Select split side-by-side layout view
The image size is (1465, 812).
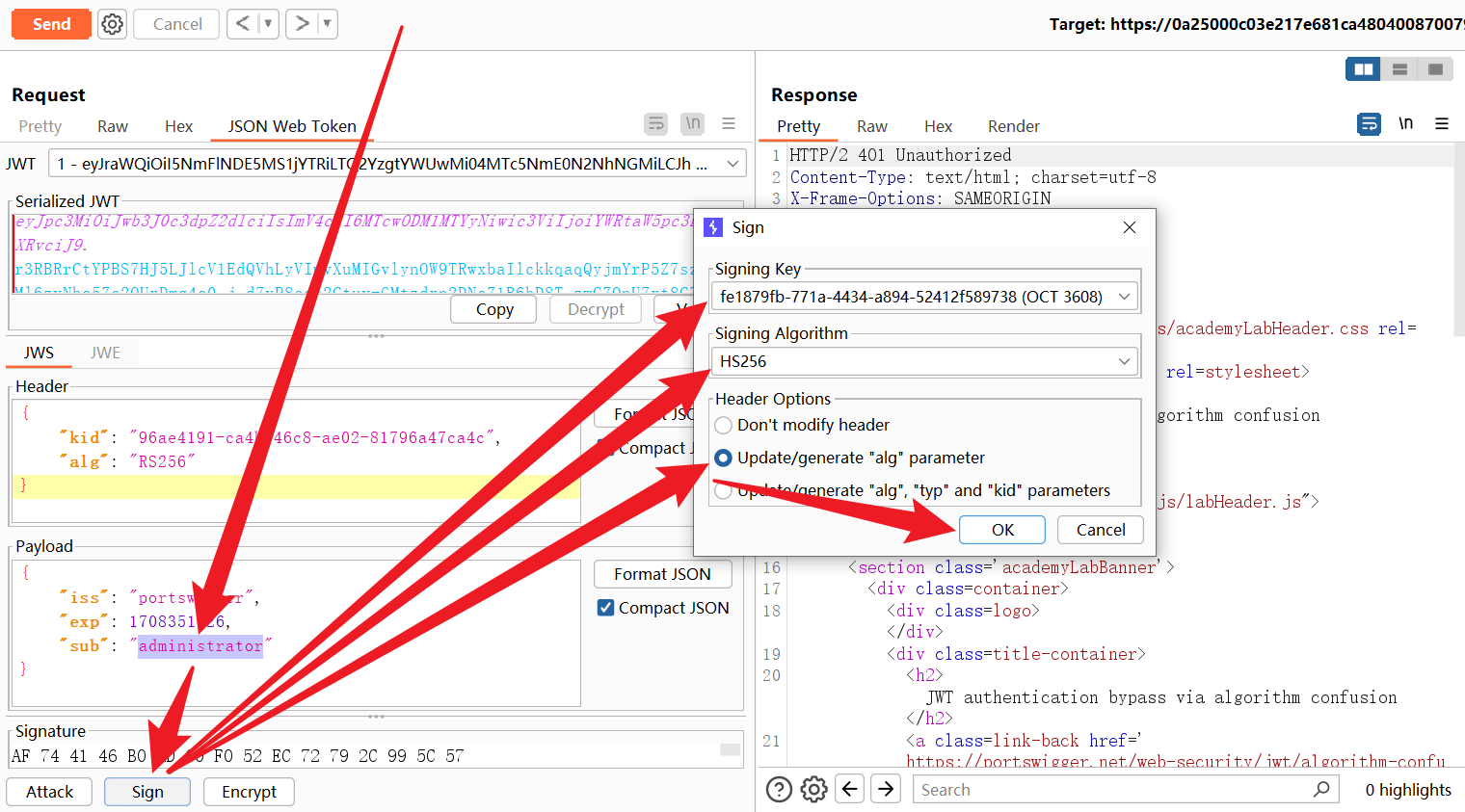point(1363,69)
